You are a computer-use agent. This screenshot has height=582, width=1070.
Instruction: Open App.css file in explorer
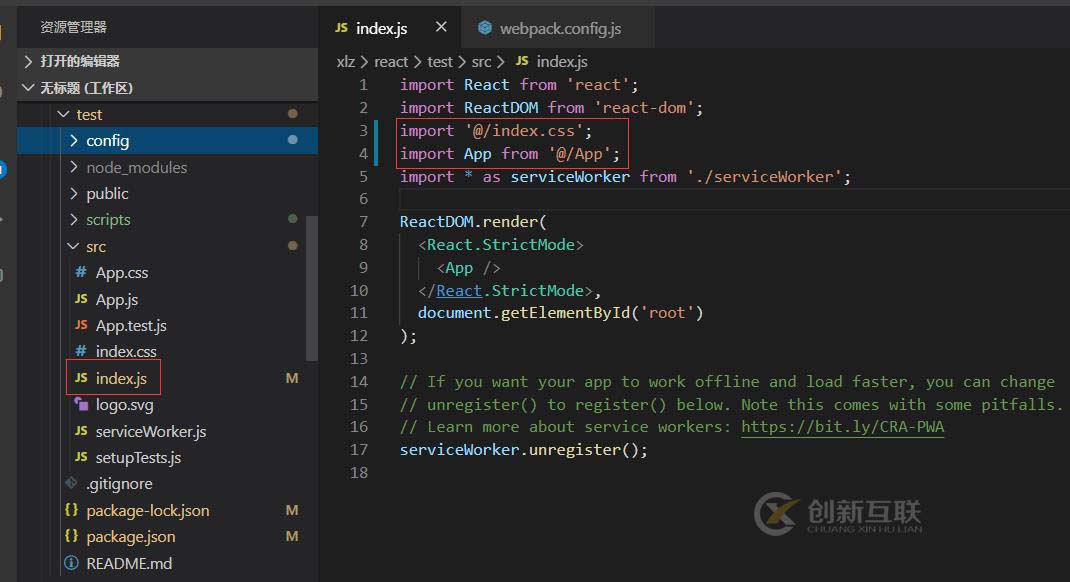(121, 273)
